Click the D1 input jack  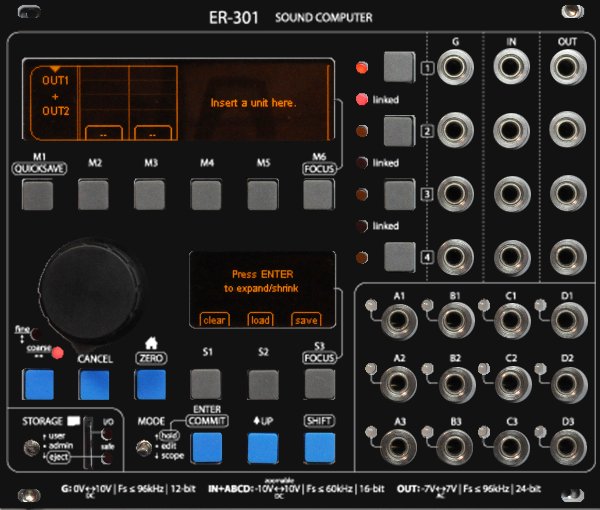point(568,321)
